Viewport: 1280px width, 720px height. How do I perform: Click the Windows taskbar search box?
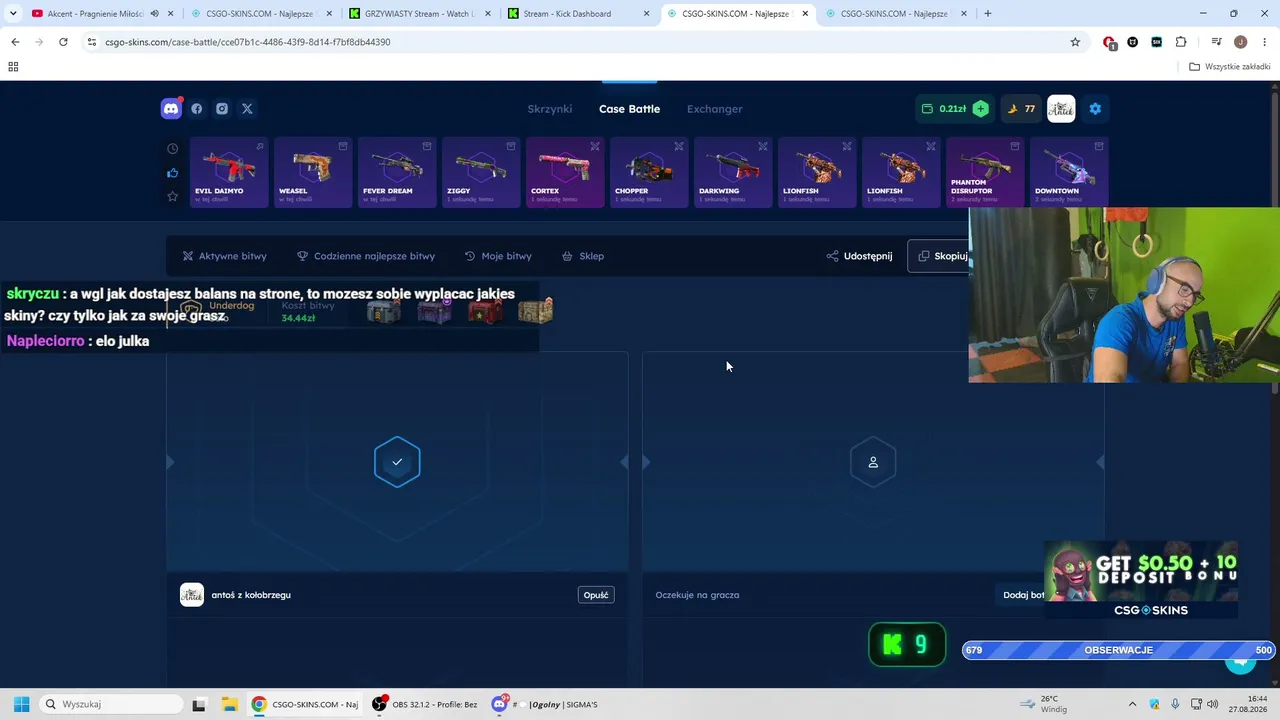coord(110,704)
